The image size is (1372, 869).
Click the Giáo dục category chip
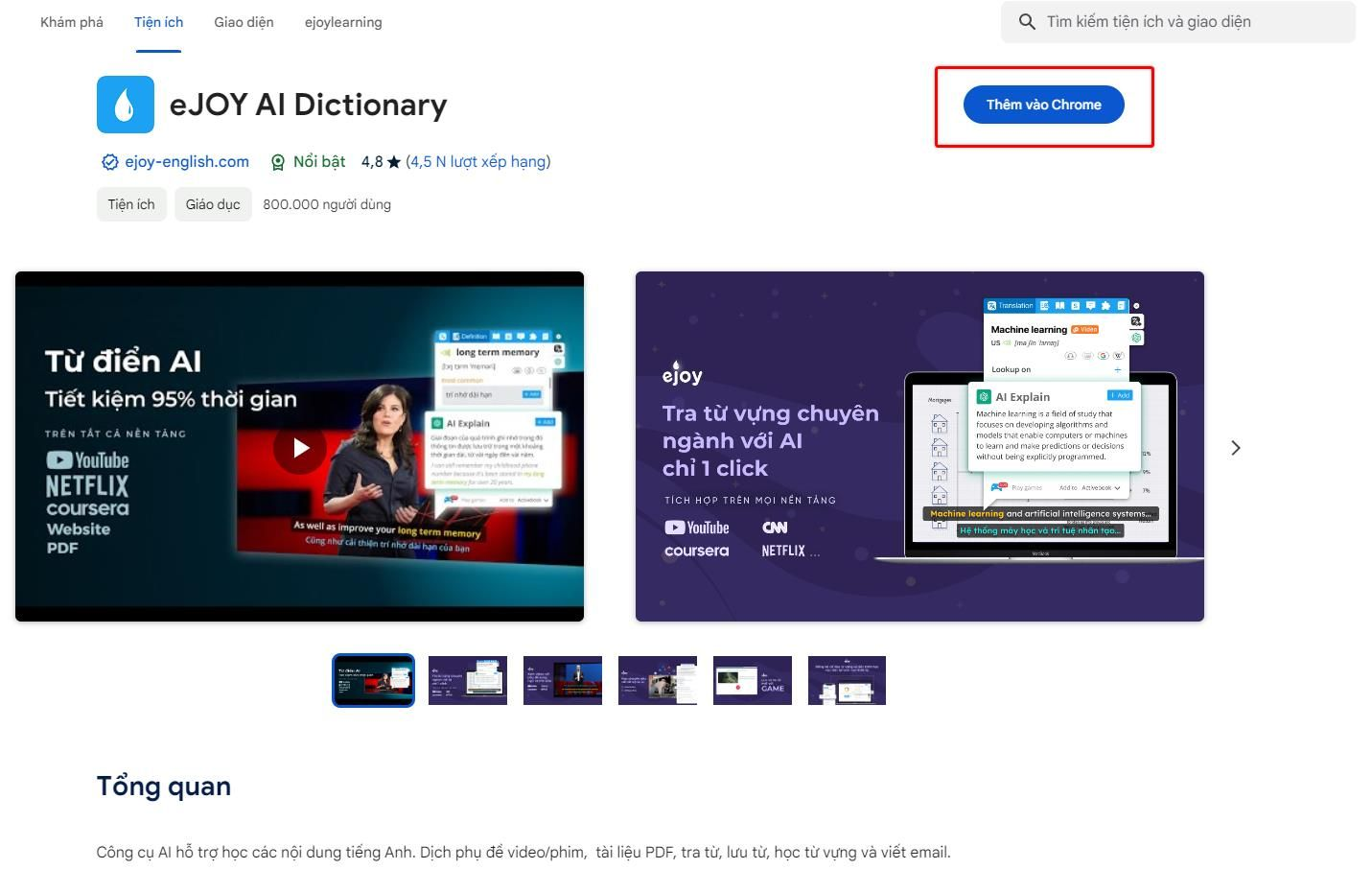[213, 204]
